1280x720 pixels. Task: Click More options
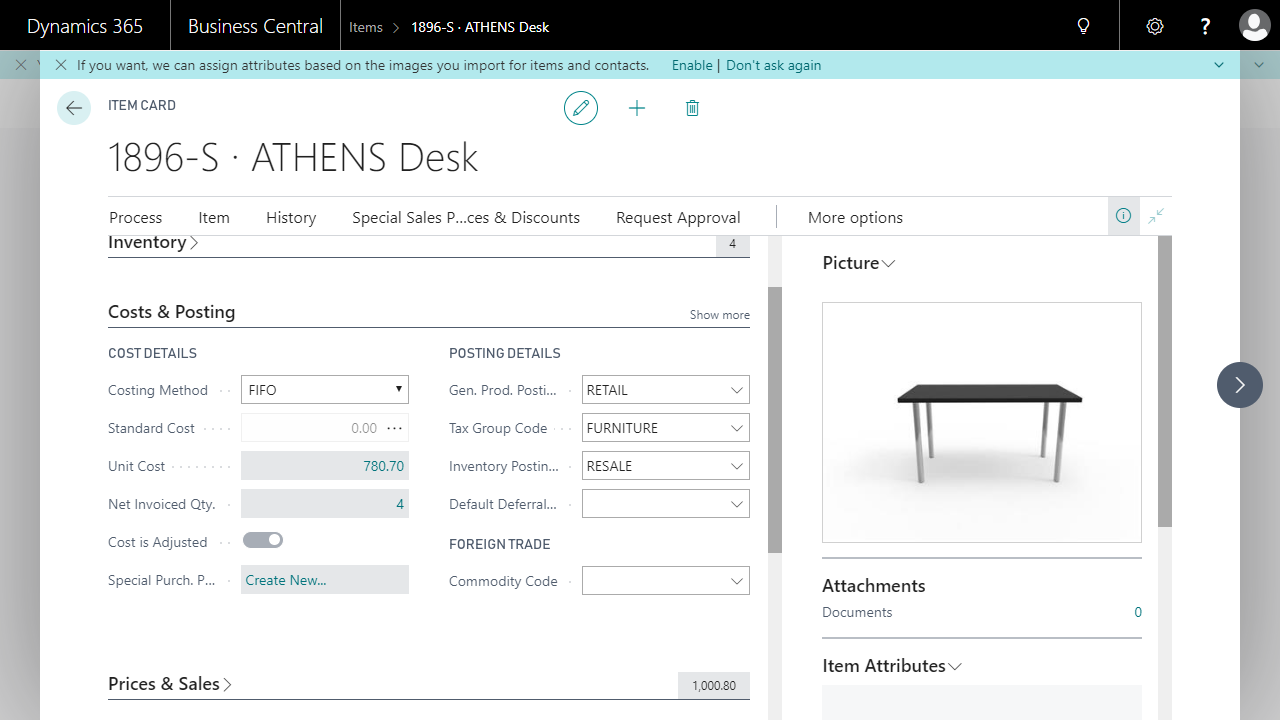click(855, 217)
